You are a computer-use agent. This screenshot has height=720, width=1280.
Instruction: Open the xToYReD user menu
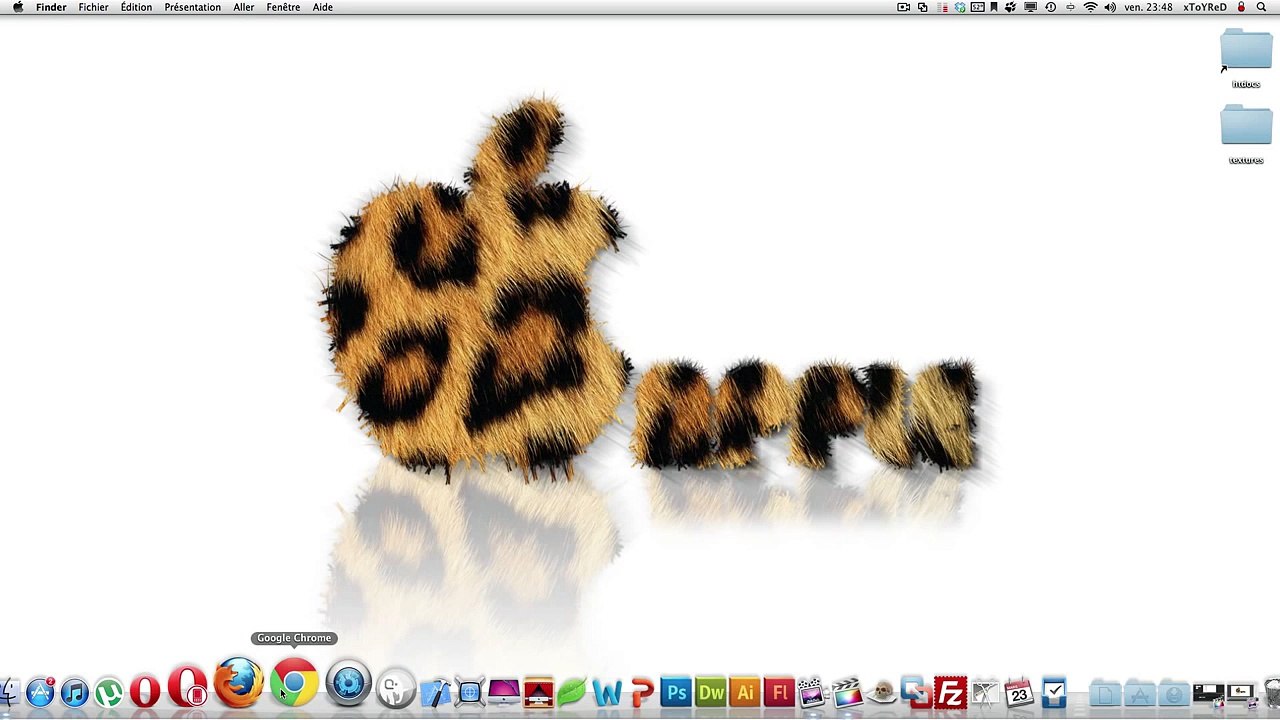coord(1205,7)
